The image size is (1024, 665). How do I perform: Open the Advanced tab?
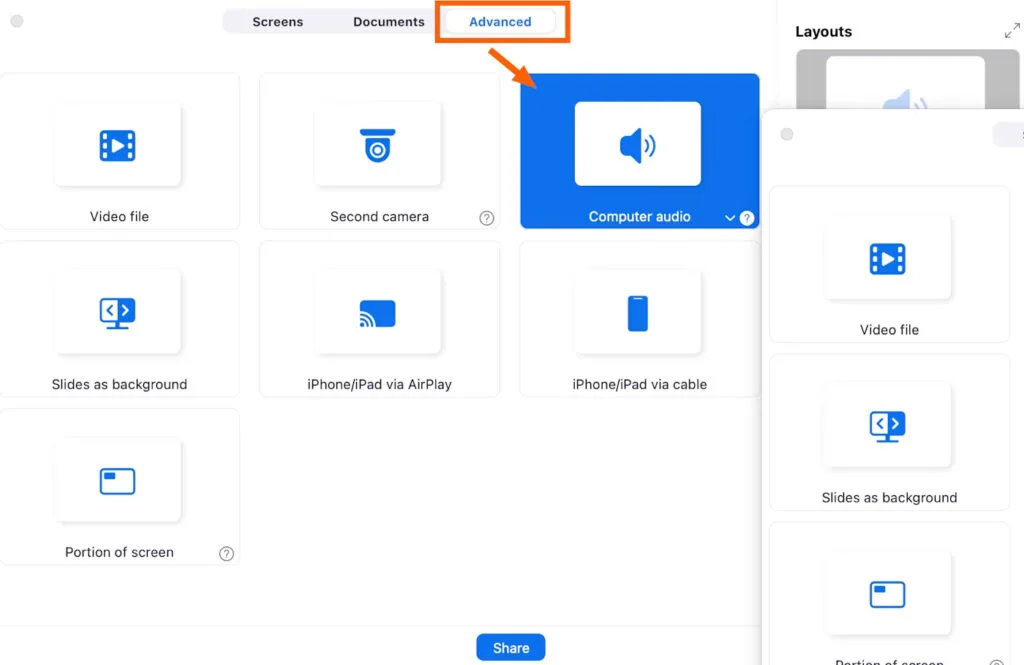point(500,22)
